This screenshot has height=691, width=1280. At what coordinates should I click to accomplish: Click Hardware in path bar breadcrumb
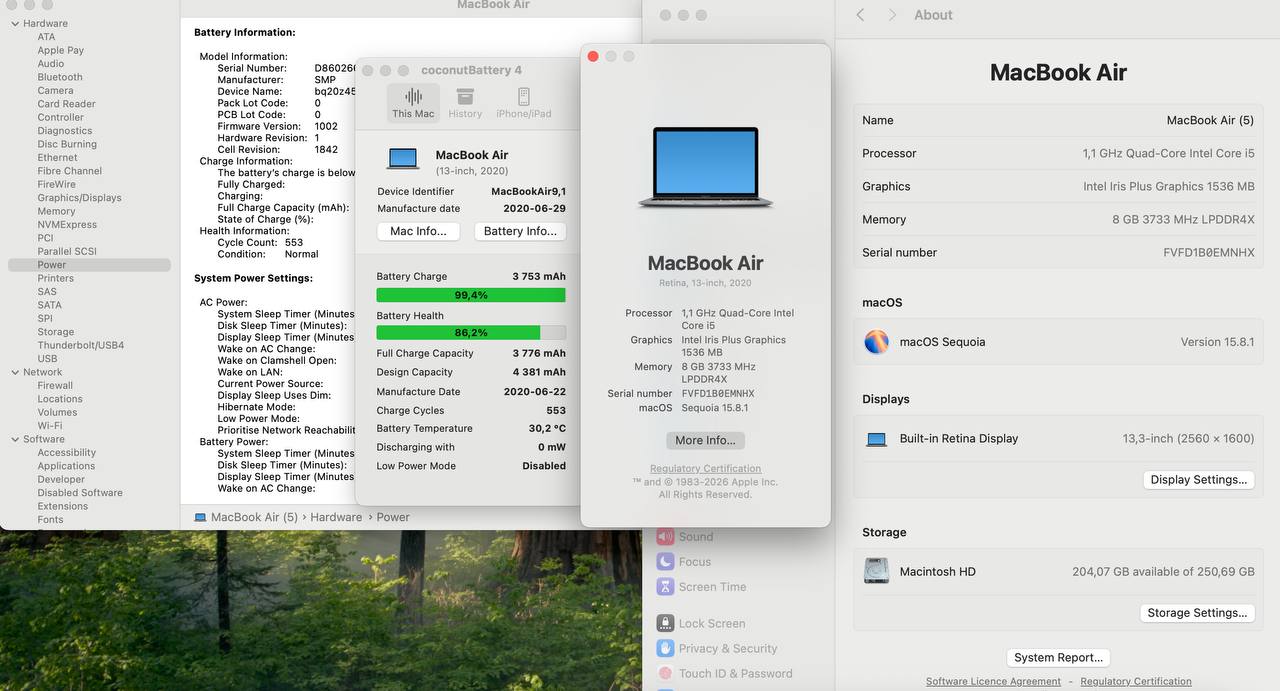(336, 517)
